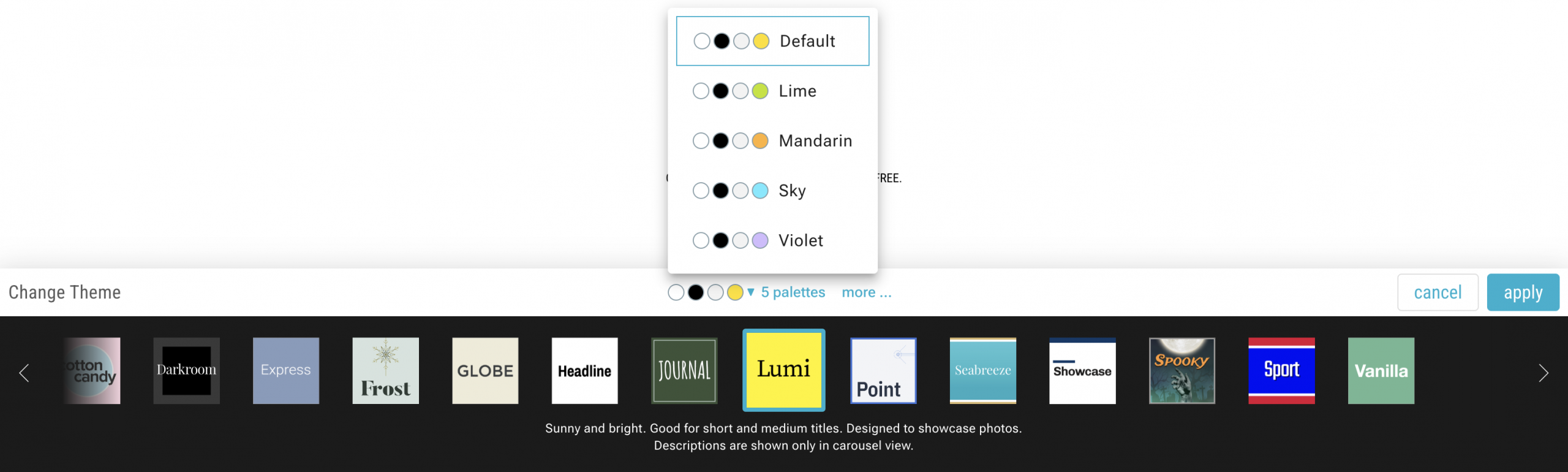Viewport: 1568px width, 472px height.
Task: Select the Violet palette entry
Action: (772, 240)
